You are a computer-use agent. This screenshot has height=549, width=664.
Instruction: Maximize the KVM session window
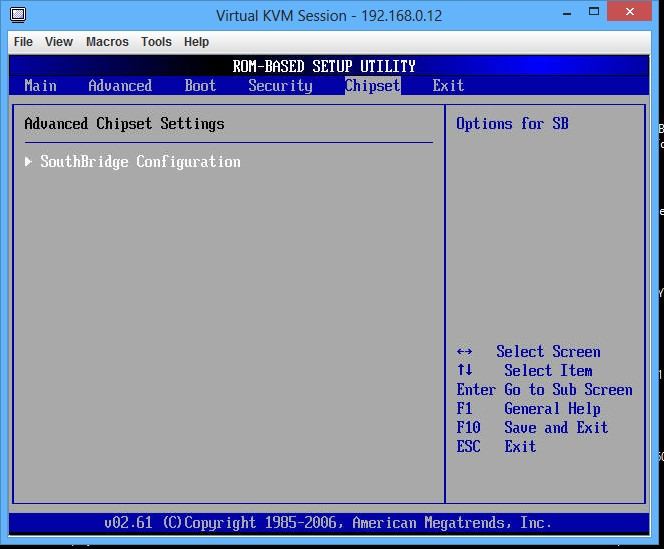(594, 11)
